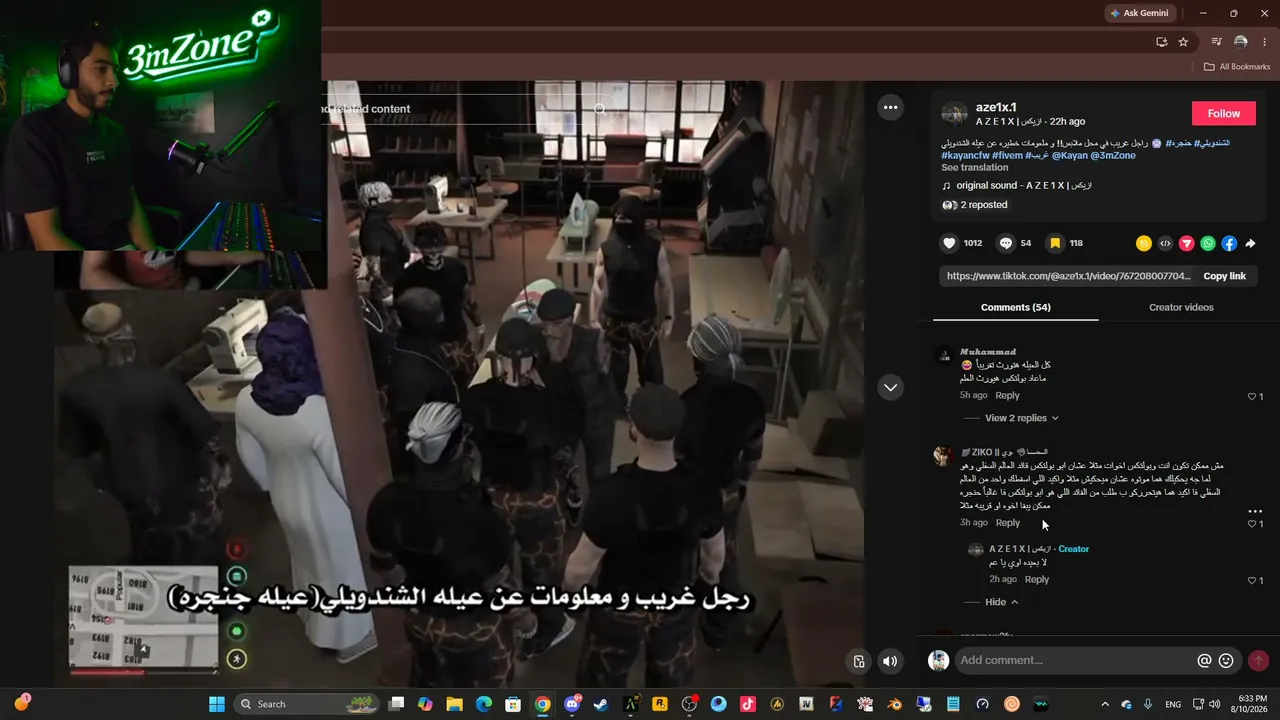Image resolution: width=1280 pixels, height=720 pixels.
Task: Reply to the creator's comment
Action: tap(1037, 580)
